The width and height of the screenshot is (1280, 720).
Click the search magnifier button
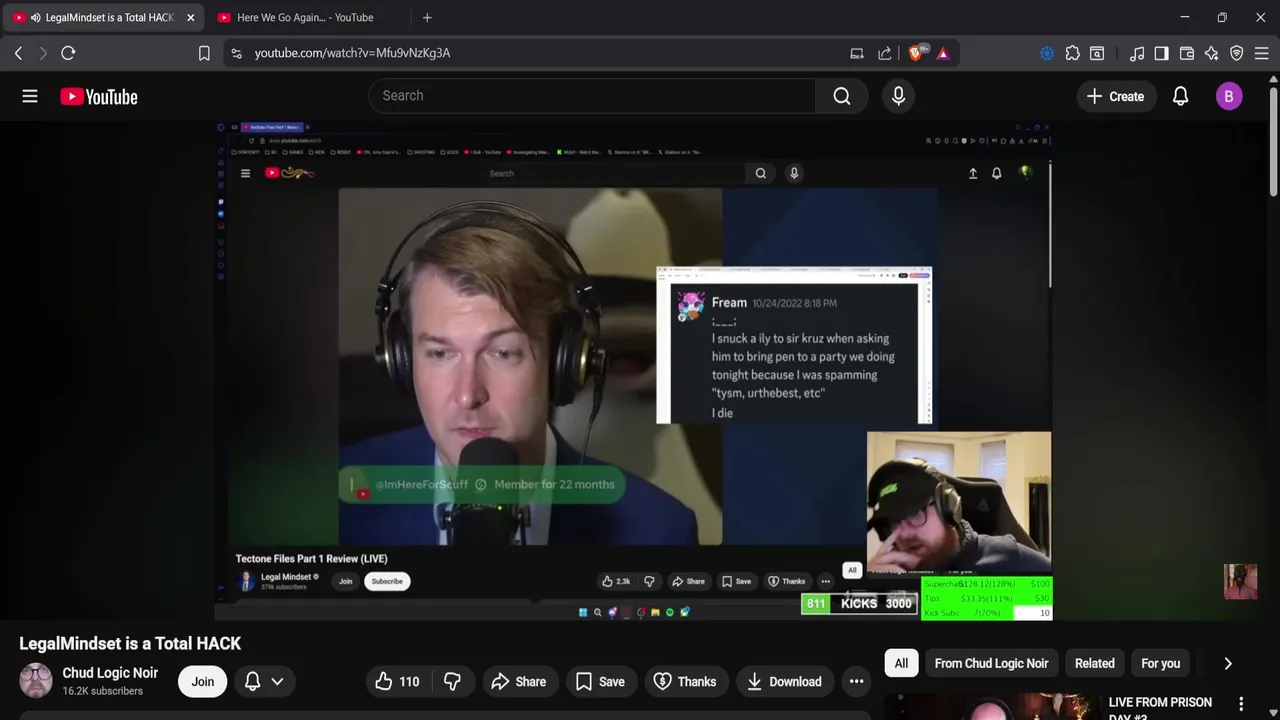pos(841,96)
